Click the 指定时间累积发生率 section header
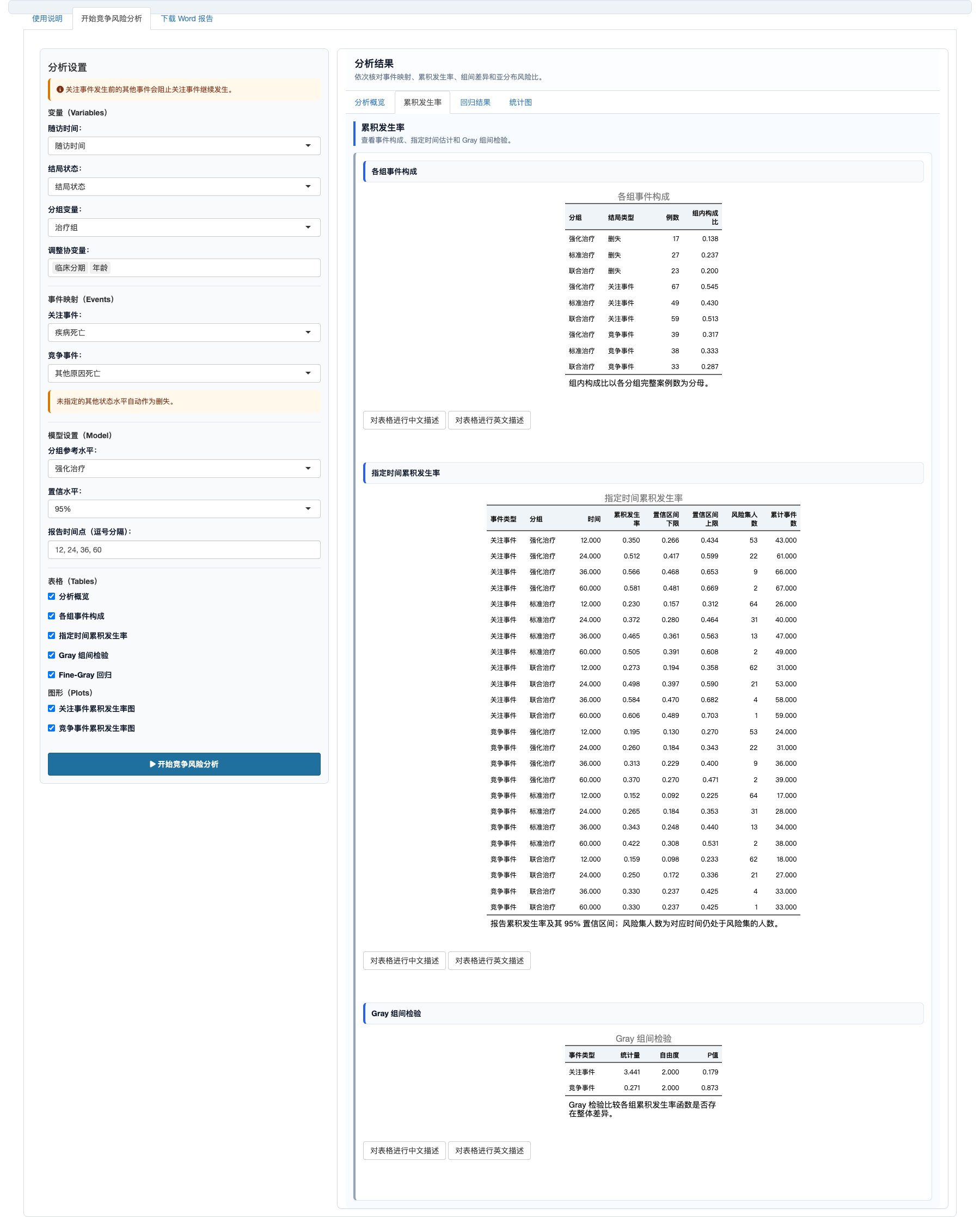The image size is (980, 1217). tap(644, 472)
